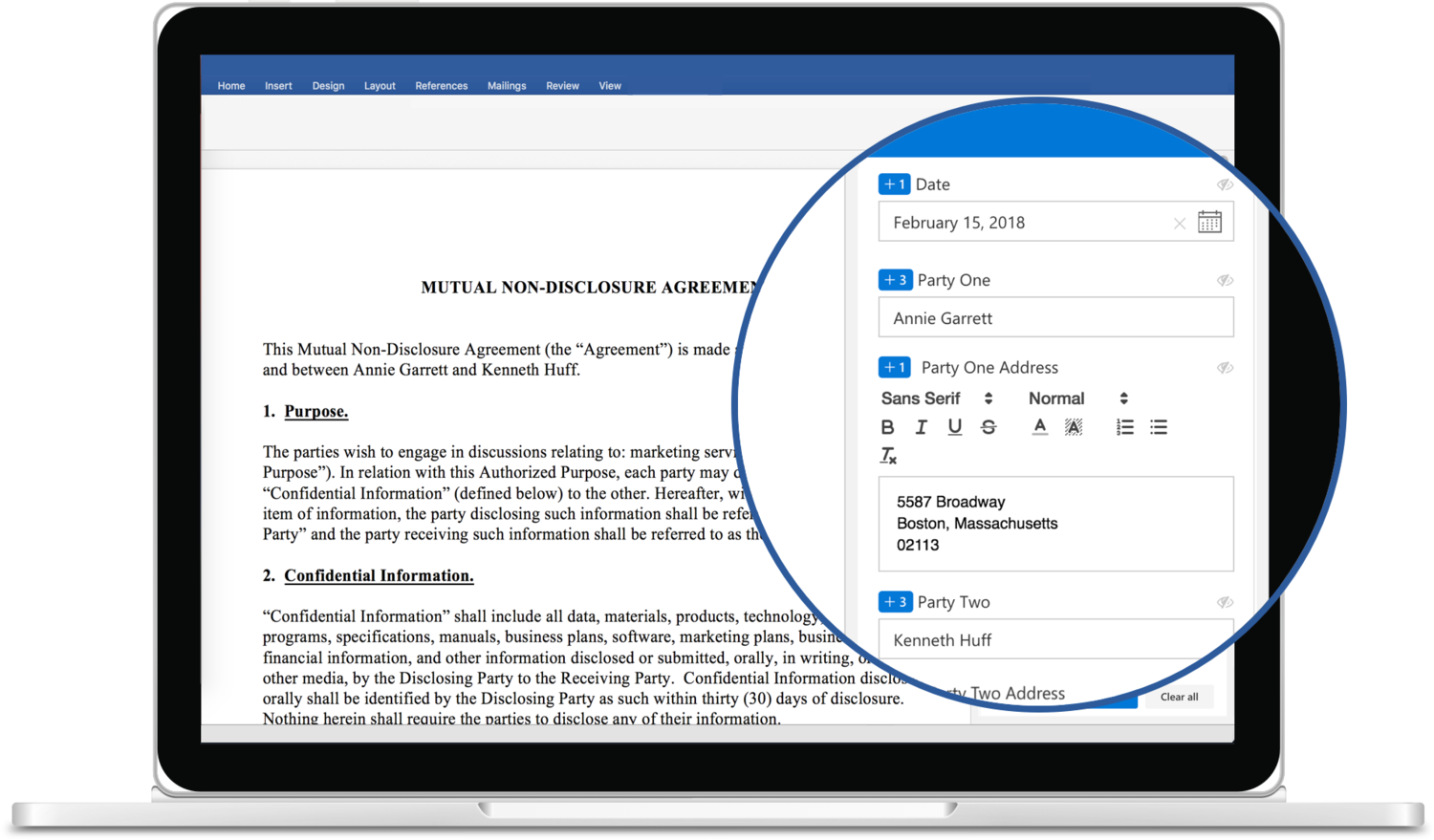Toggle underline formatting in address editor
This screenshot has height=840, width=1434.
coord(954,427)
